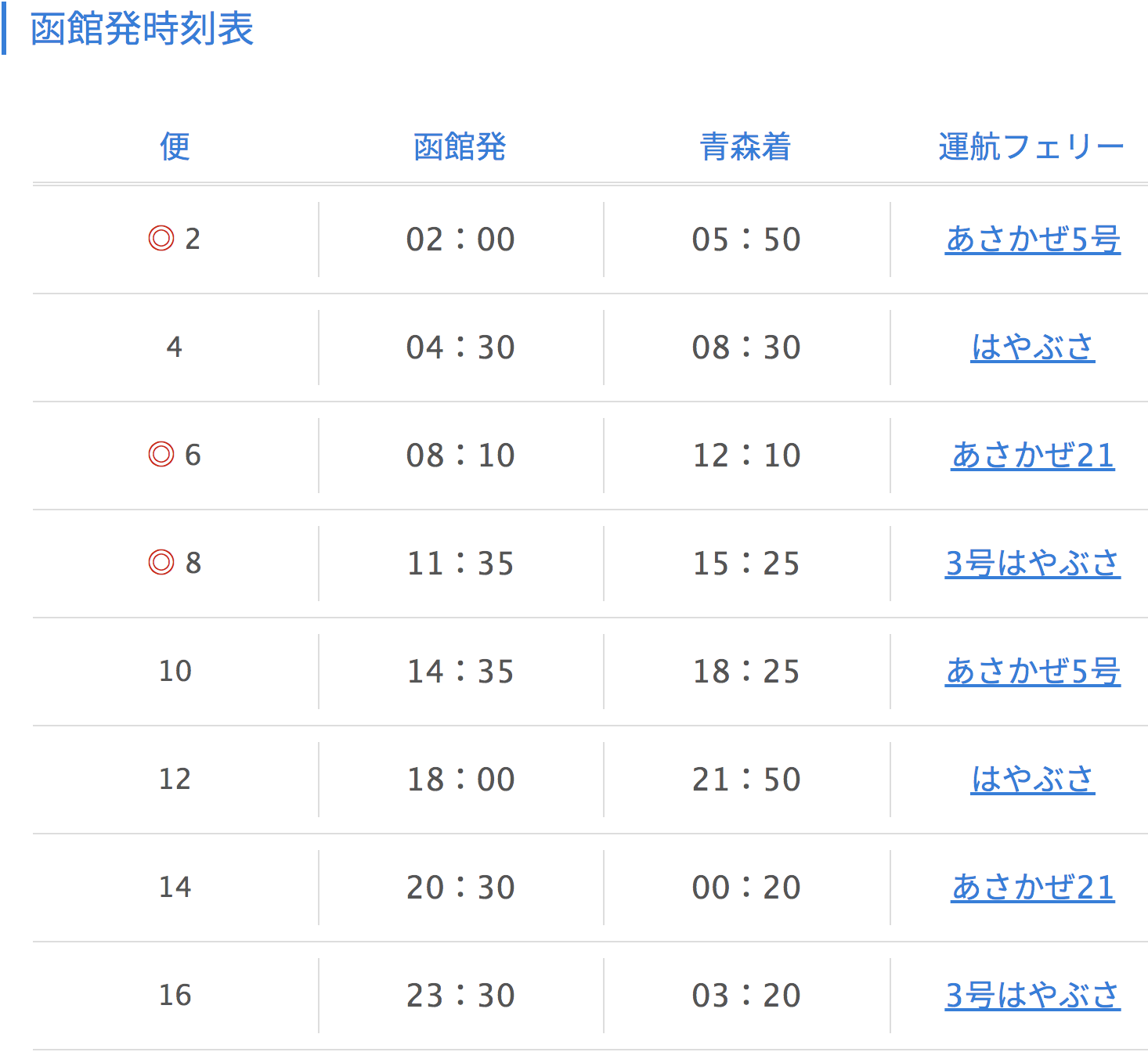The height and width of the screenshot is (1052, 1148).
Task: Select arrival time 08:30
Action: (746, 347)
